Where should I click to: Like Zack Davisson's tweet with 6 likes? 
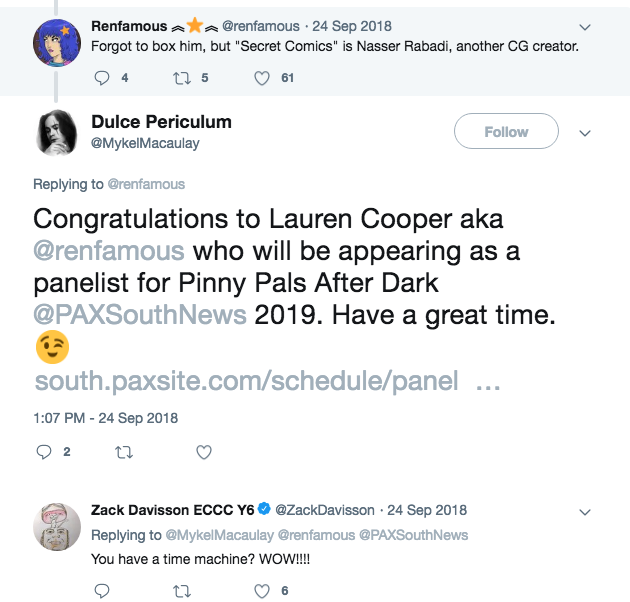click(262, 591)
